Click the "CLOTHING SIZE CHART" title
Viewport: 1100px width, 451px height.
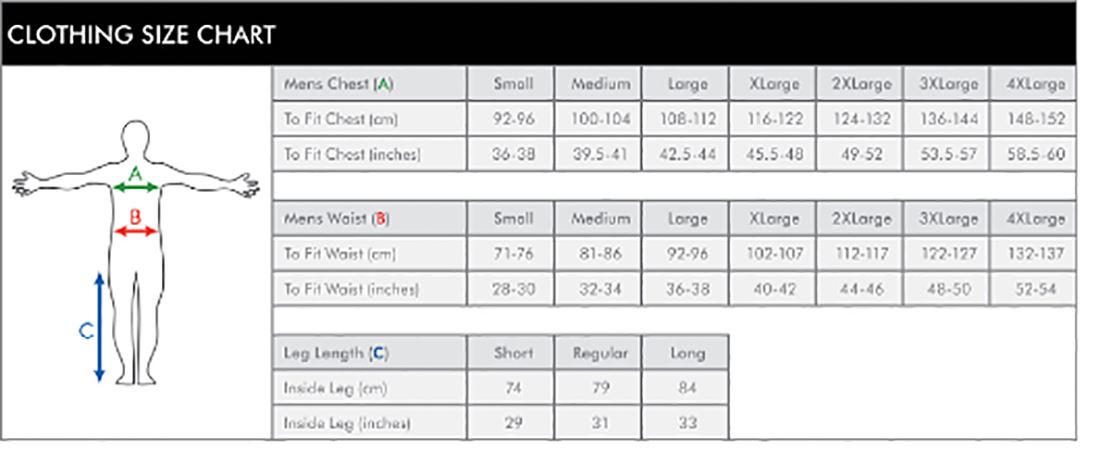(x=141, y=36)
